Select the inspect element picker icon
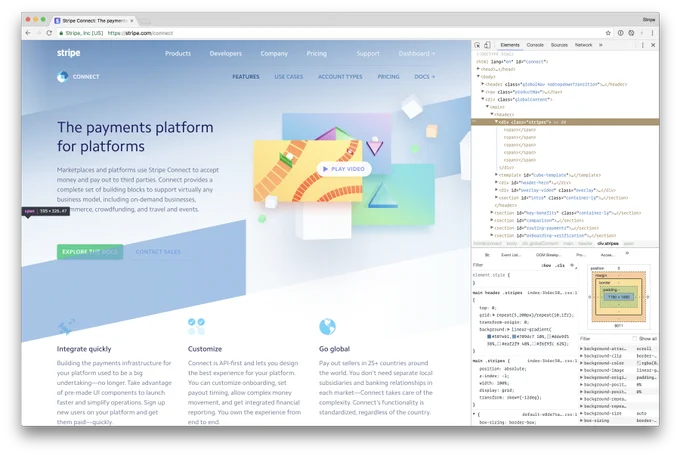This screenshot has height=456, width=680. click(x=477, y=45)
